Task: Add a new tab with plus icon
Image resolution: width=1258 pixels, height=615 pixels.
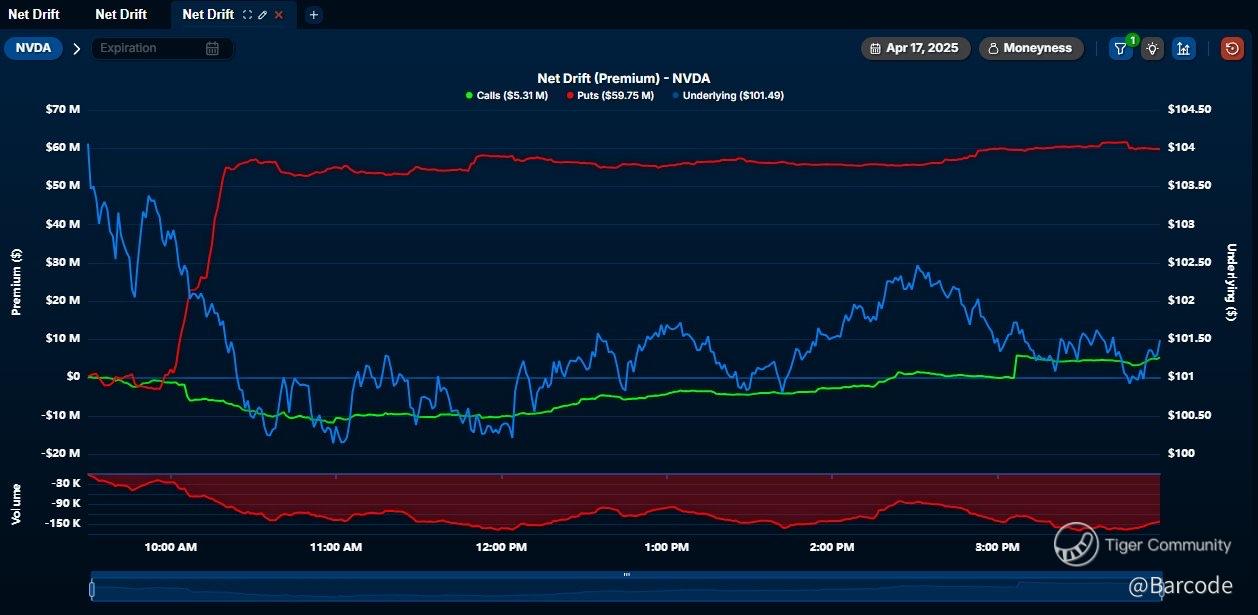Action: (313, 15)
